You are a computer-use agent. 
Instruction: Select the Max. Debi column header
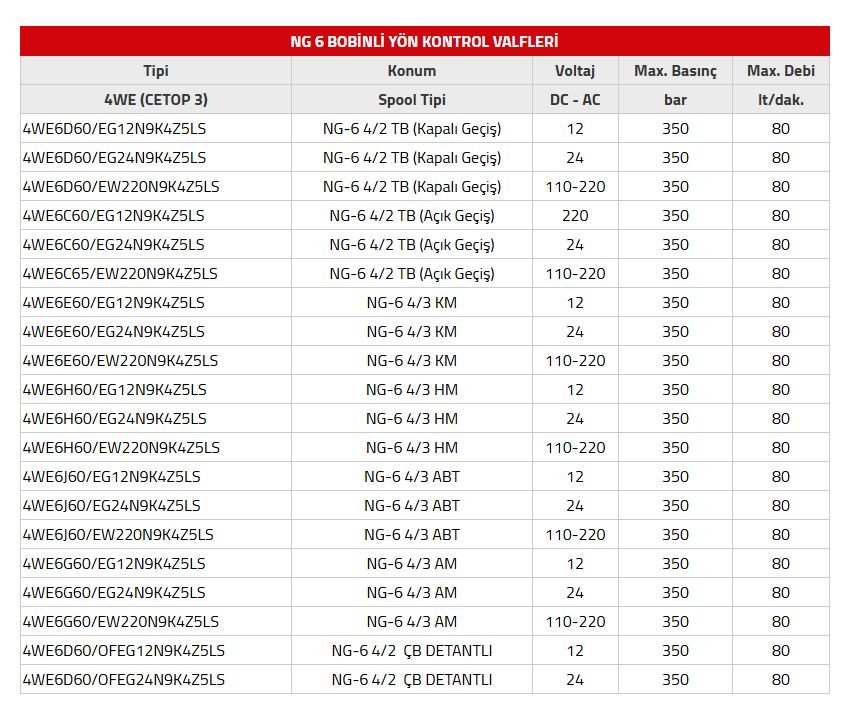780,71
